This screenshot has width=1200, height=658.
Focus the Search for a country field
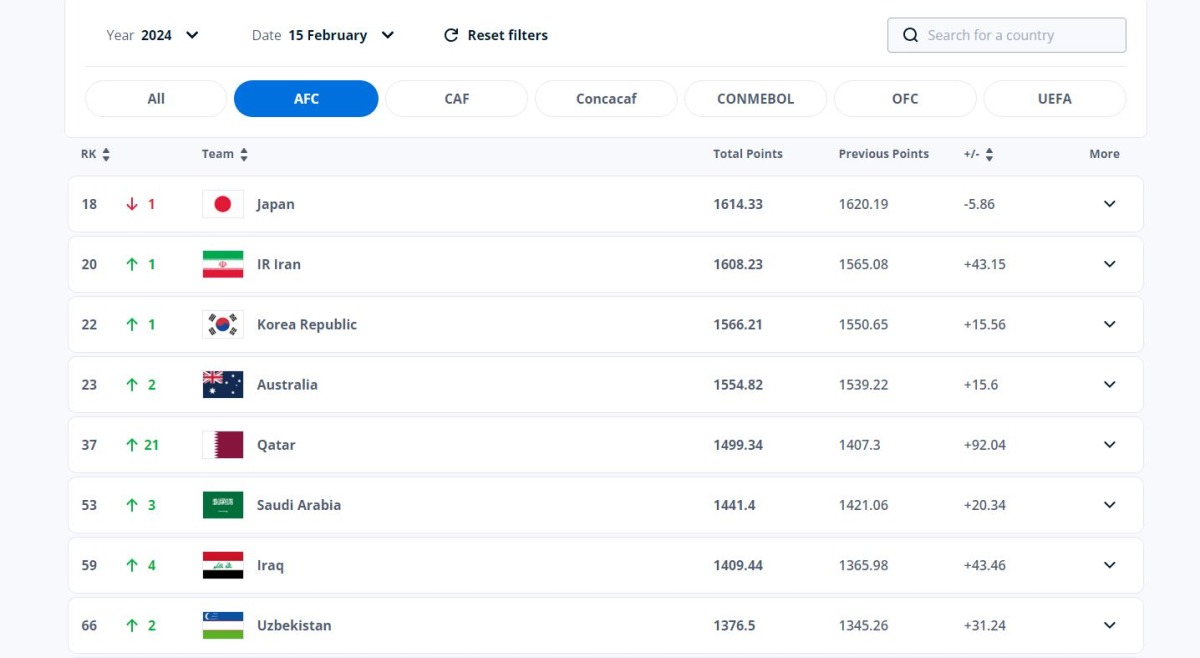coord(1018,35)
